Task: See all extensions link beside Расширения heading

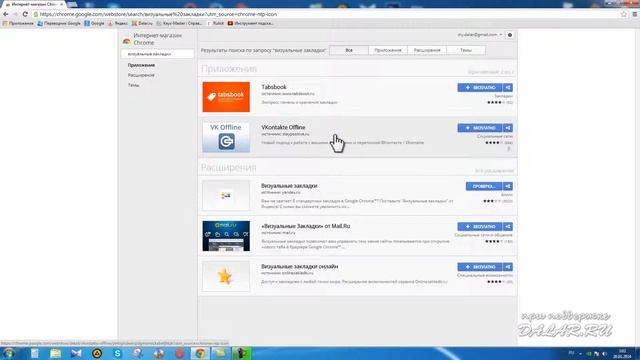Action: 494,171
